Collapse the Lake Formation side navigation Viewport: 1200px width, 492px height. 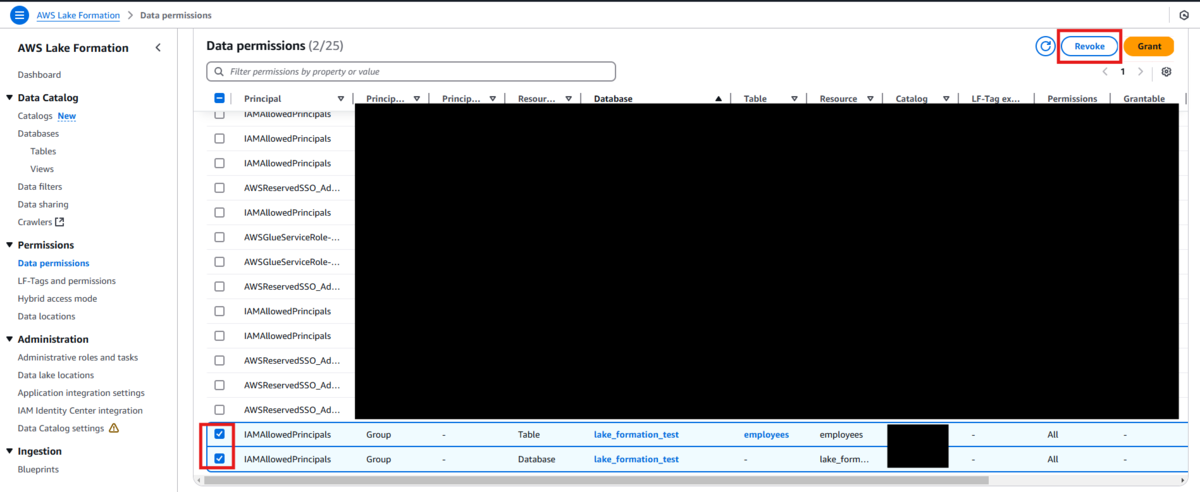point(158,48)
